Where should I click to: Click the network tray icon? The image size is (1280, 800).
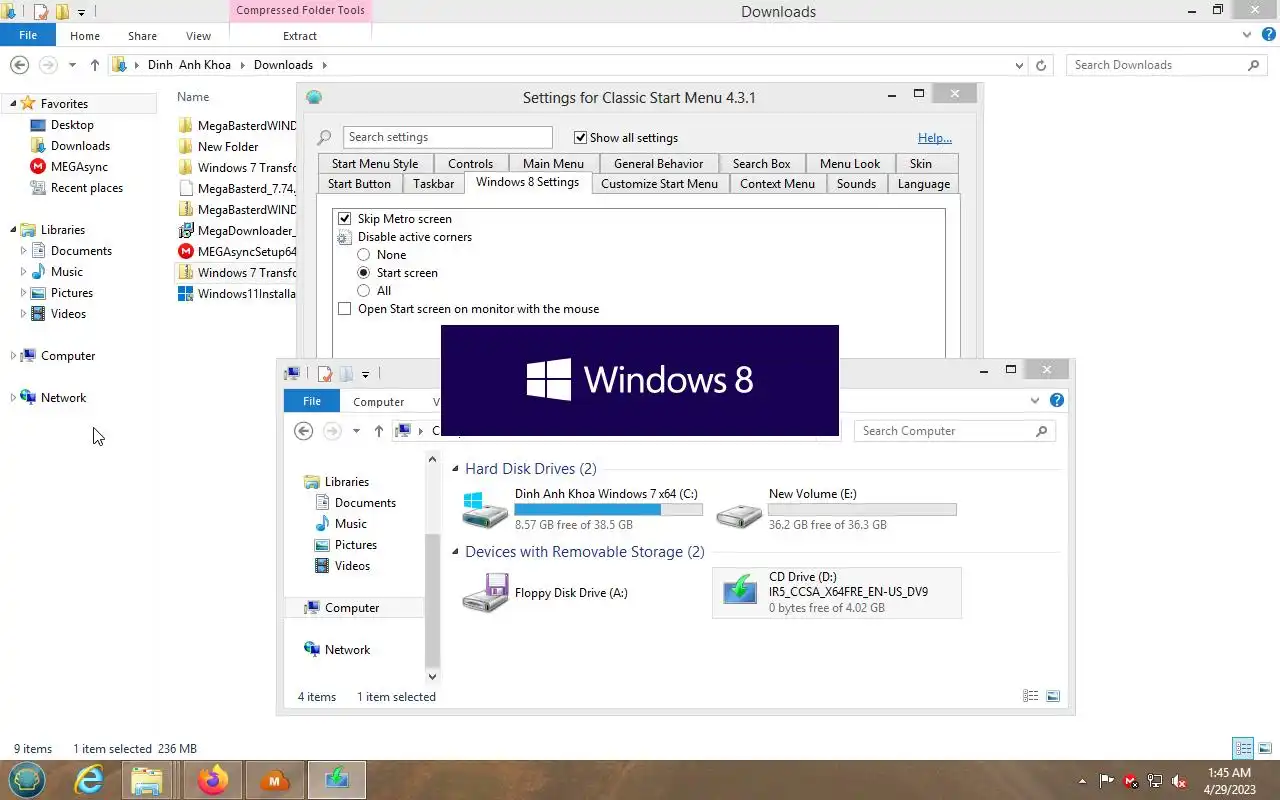coord(1155,781)
